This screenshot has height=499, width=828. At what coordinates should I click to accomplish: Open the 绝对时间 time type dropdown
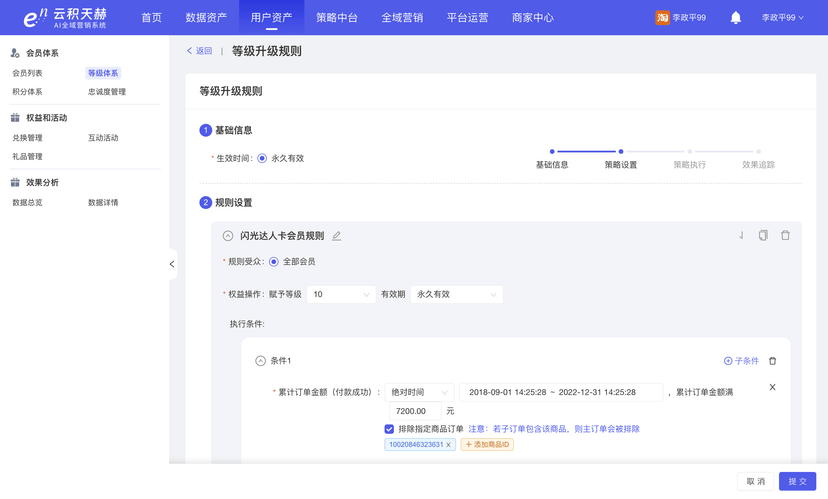tap(419, 393)
